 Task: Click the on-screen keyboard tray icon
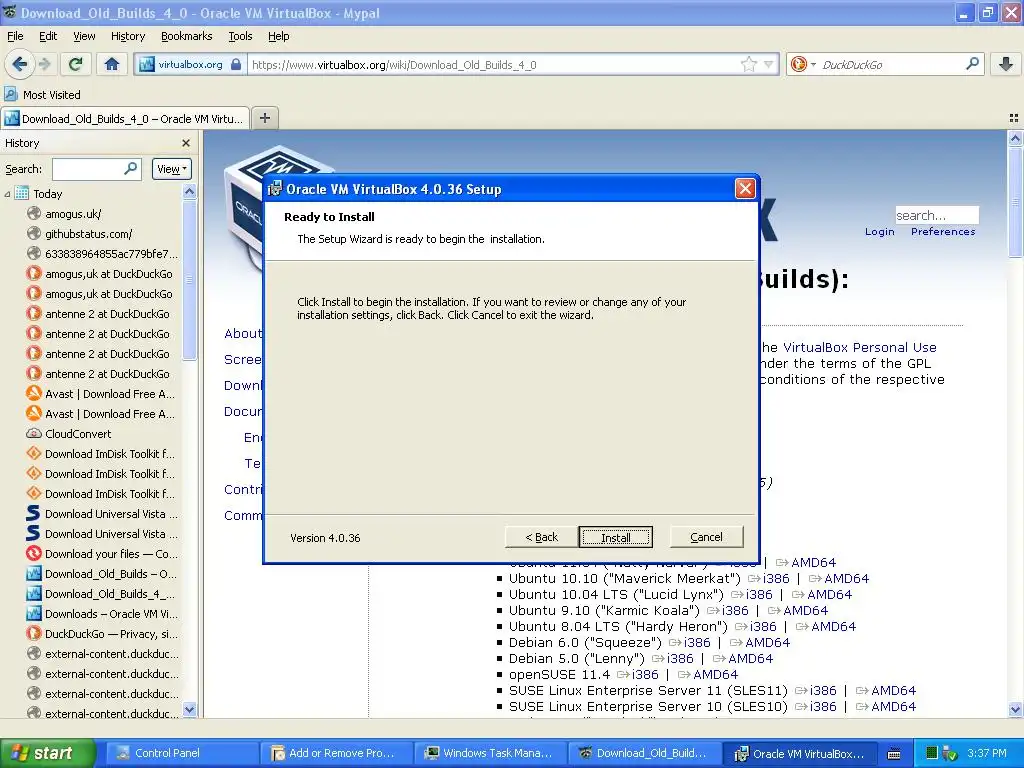pos(894,754)
